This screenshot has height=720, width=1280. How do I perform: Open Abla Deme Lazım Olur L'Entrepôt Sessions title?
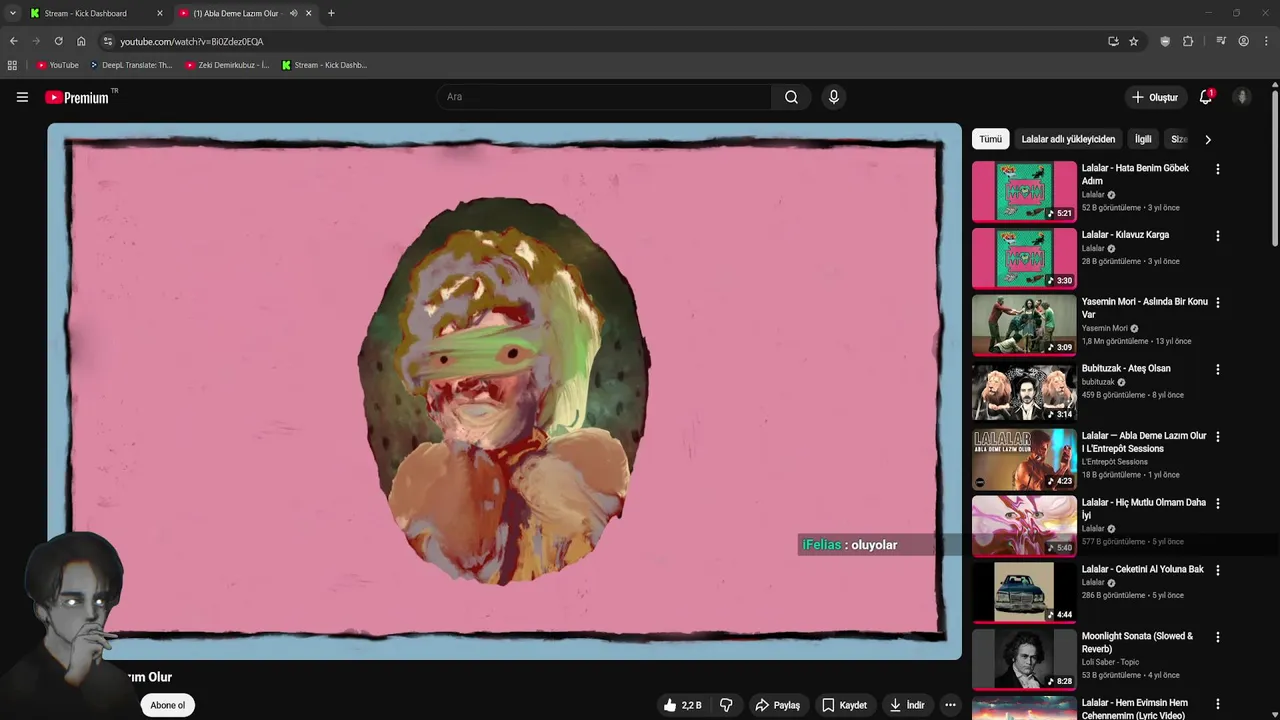click(x=1144, y=442)
